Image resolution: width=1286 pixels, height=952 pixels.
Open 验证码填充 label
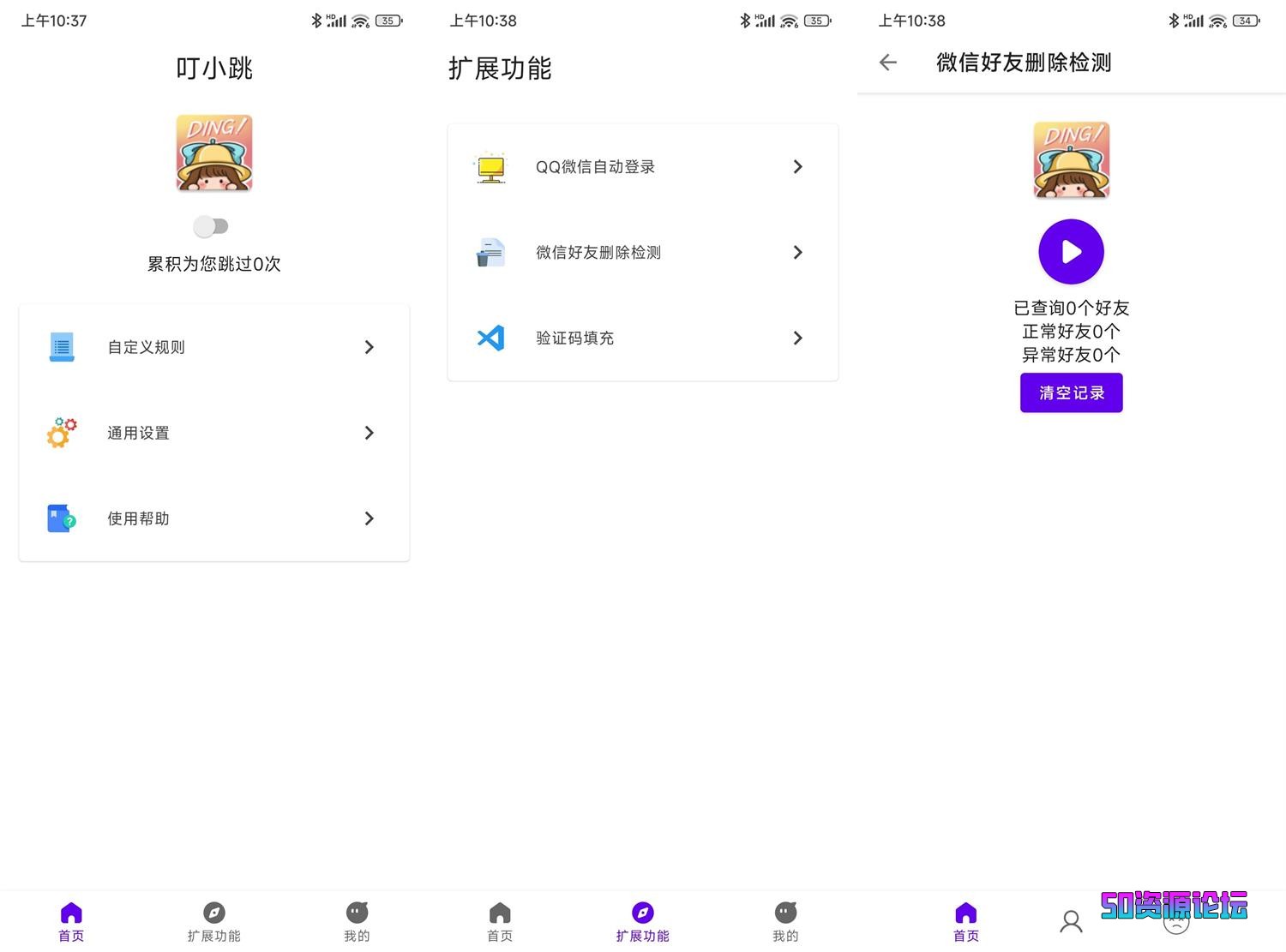[574, 338]
